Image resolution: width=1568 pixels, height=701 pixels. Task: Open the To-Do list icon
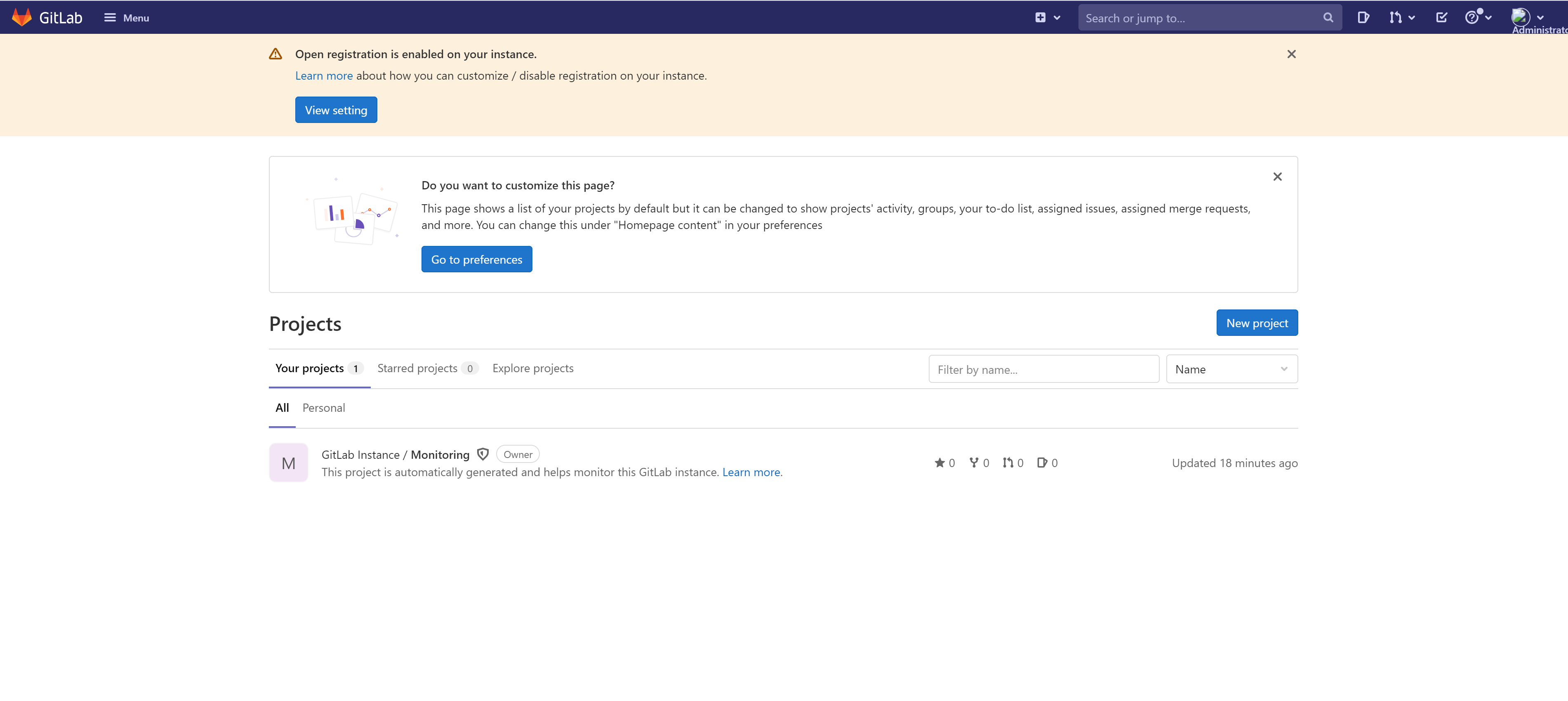pos(1442,17)
